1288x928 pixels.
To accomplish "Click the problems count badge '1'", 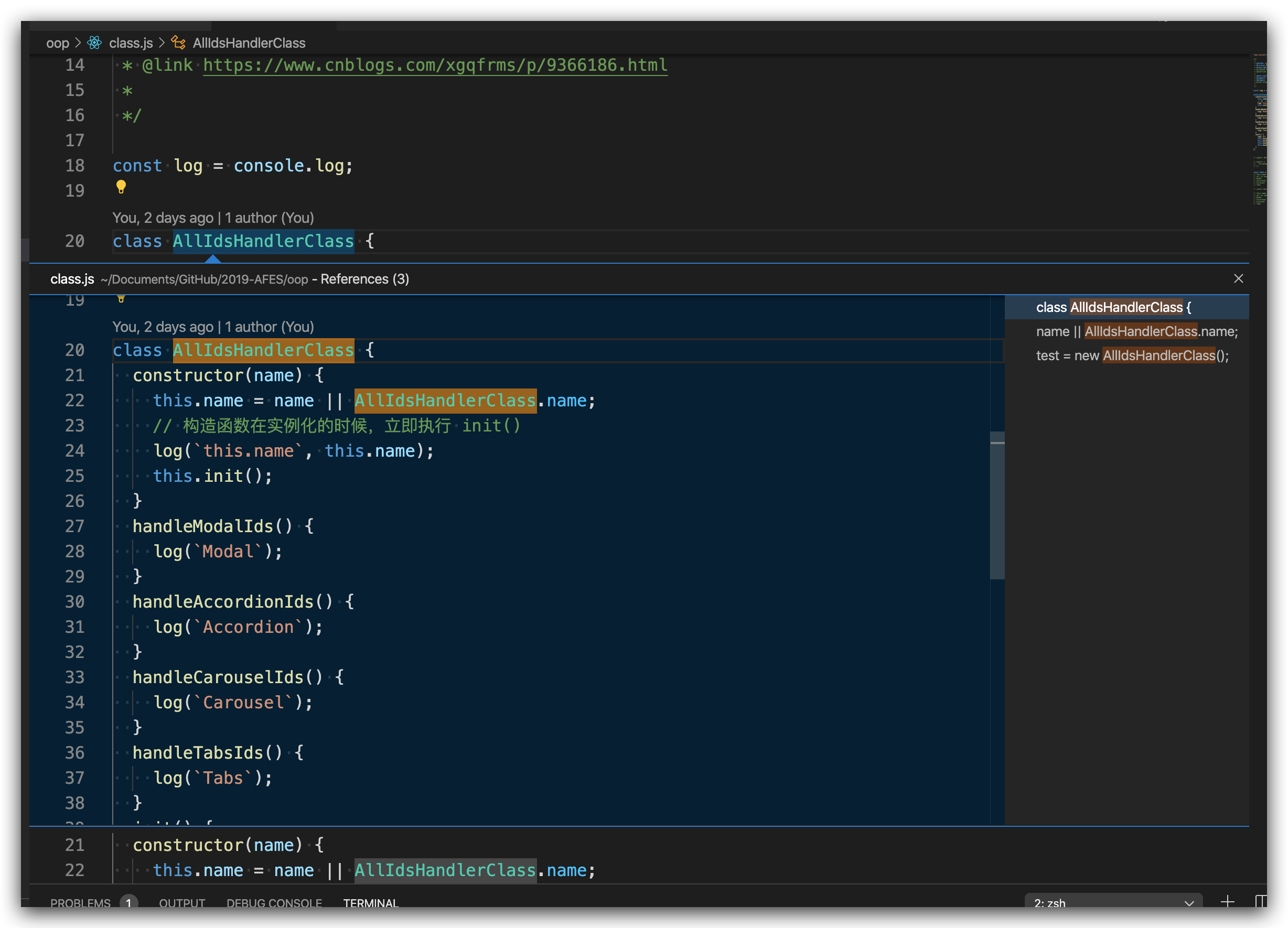I will [129, 902].
